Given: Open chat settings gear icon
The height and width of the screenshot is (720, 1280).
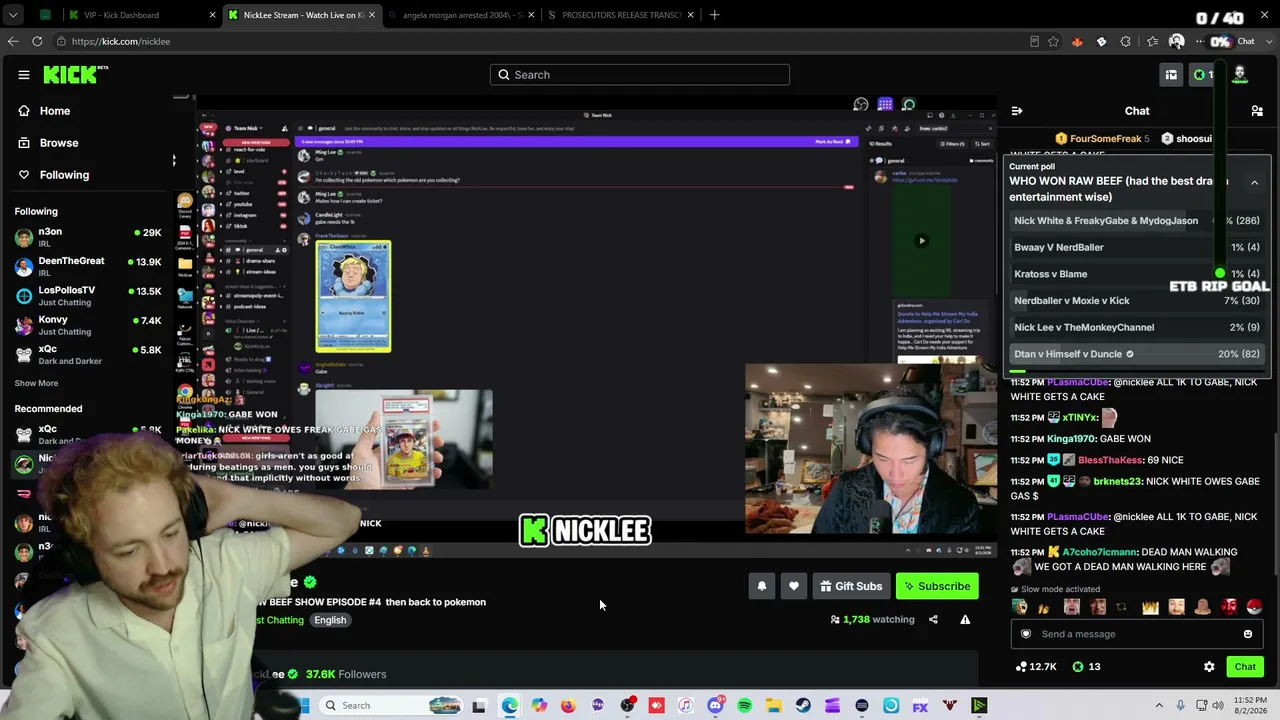Looking at the screenshot, I should pyautogui.click(x=1209, y=667).
